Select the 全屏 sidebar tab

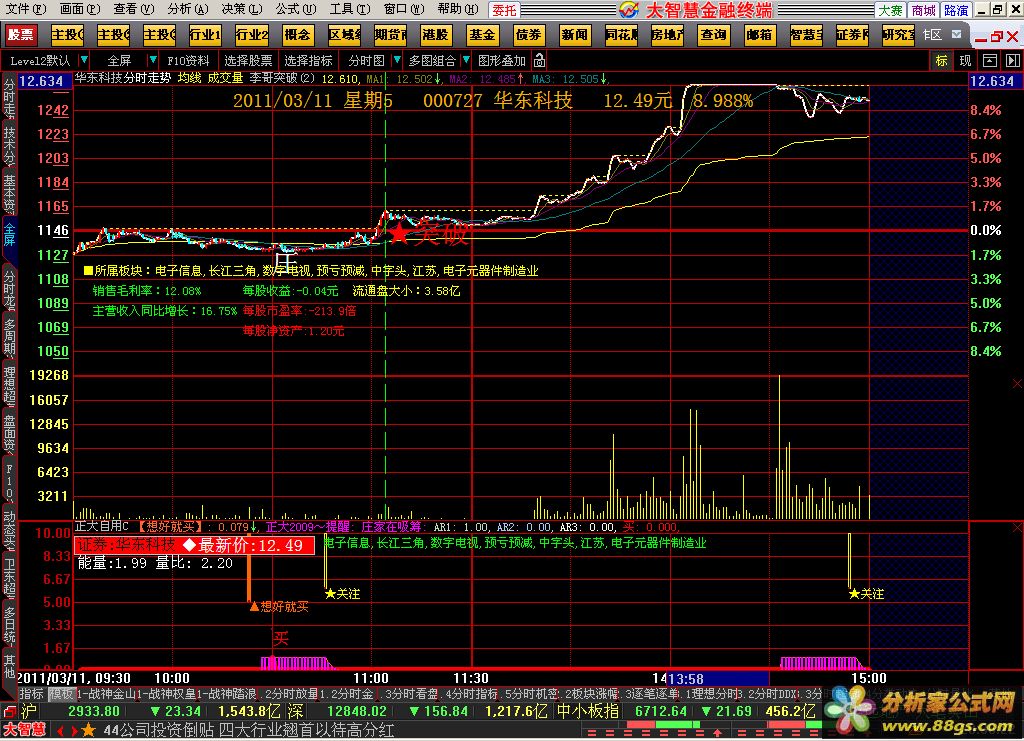(x=9, y=235)
